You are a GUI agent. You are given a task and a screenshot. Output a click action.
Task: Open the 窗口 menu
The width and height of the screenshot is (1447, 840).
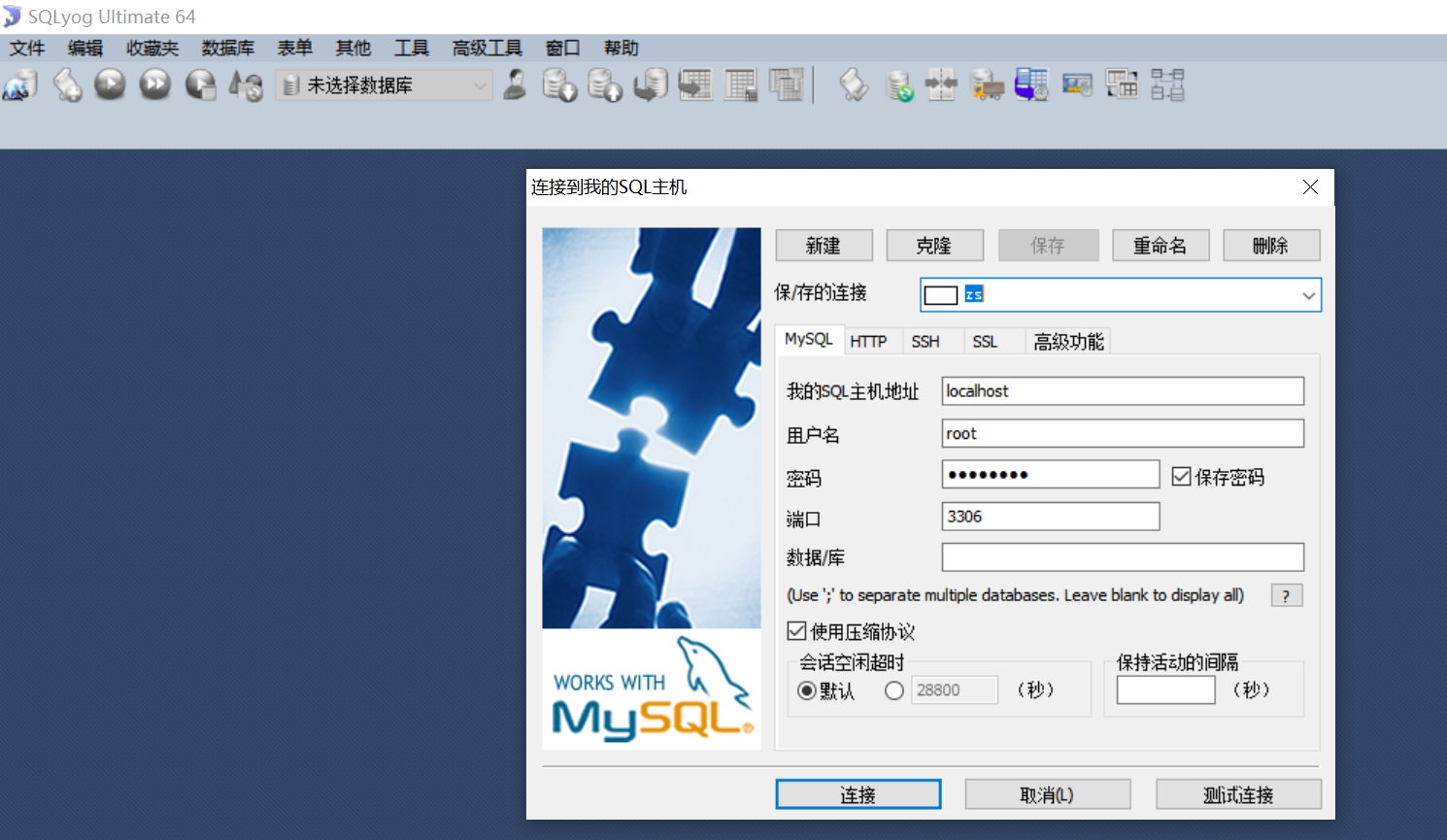[x=563, y=48]
